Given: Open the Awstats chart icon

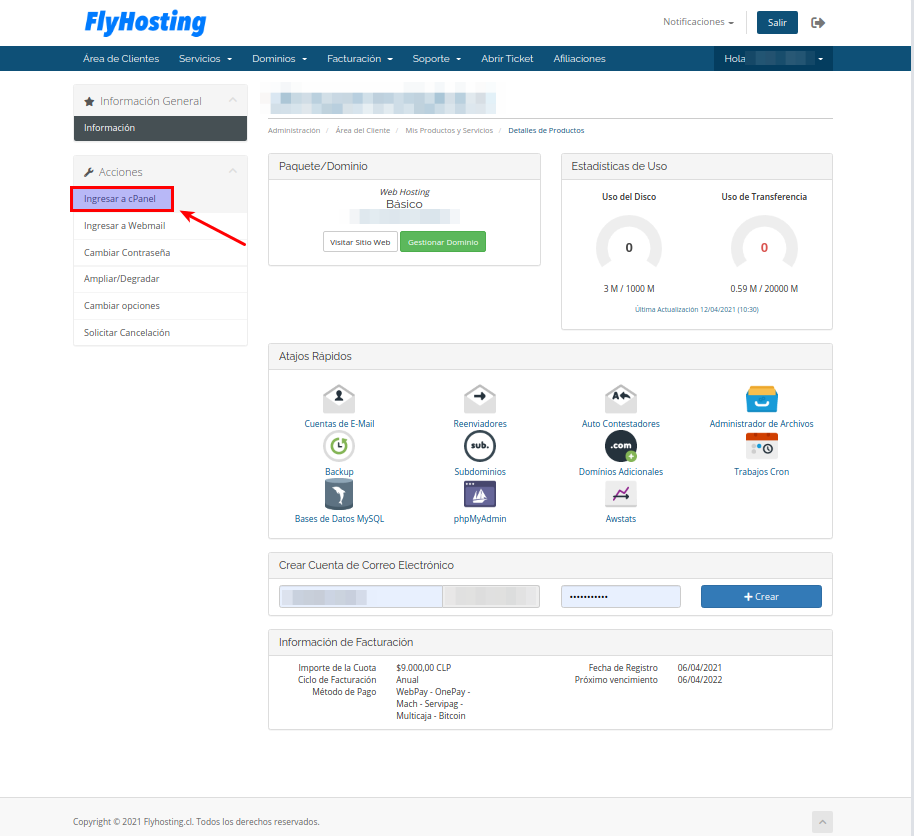Looking at the screenshot, I should (621, 494).
